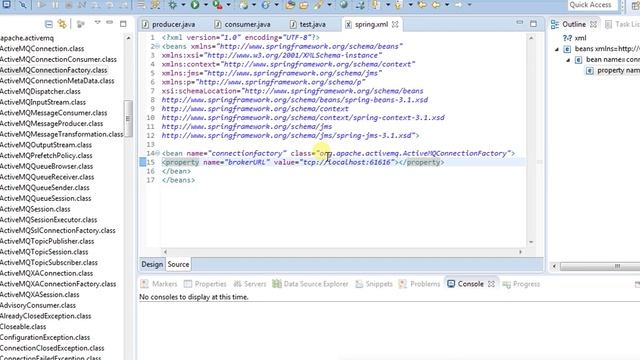Toggle Link with Editor in package explorer

[x=62, y=24]
